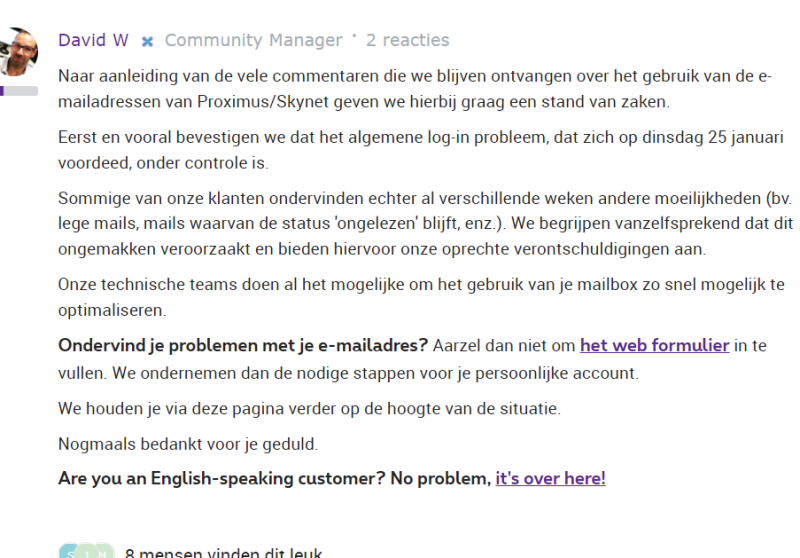Click bold text 'Ondervind je problemen met je e-mailadres?'
Image resolution: width=800 pixels, height=558 pixels.
click(243, 346)
